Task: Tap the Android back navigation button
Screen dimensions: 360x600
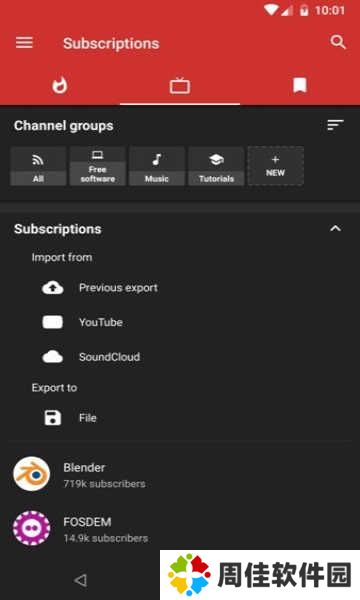Action: tap(80, 580)
